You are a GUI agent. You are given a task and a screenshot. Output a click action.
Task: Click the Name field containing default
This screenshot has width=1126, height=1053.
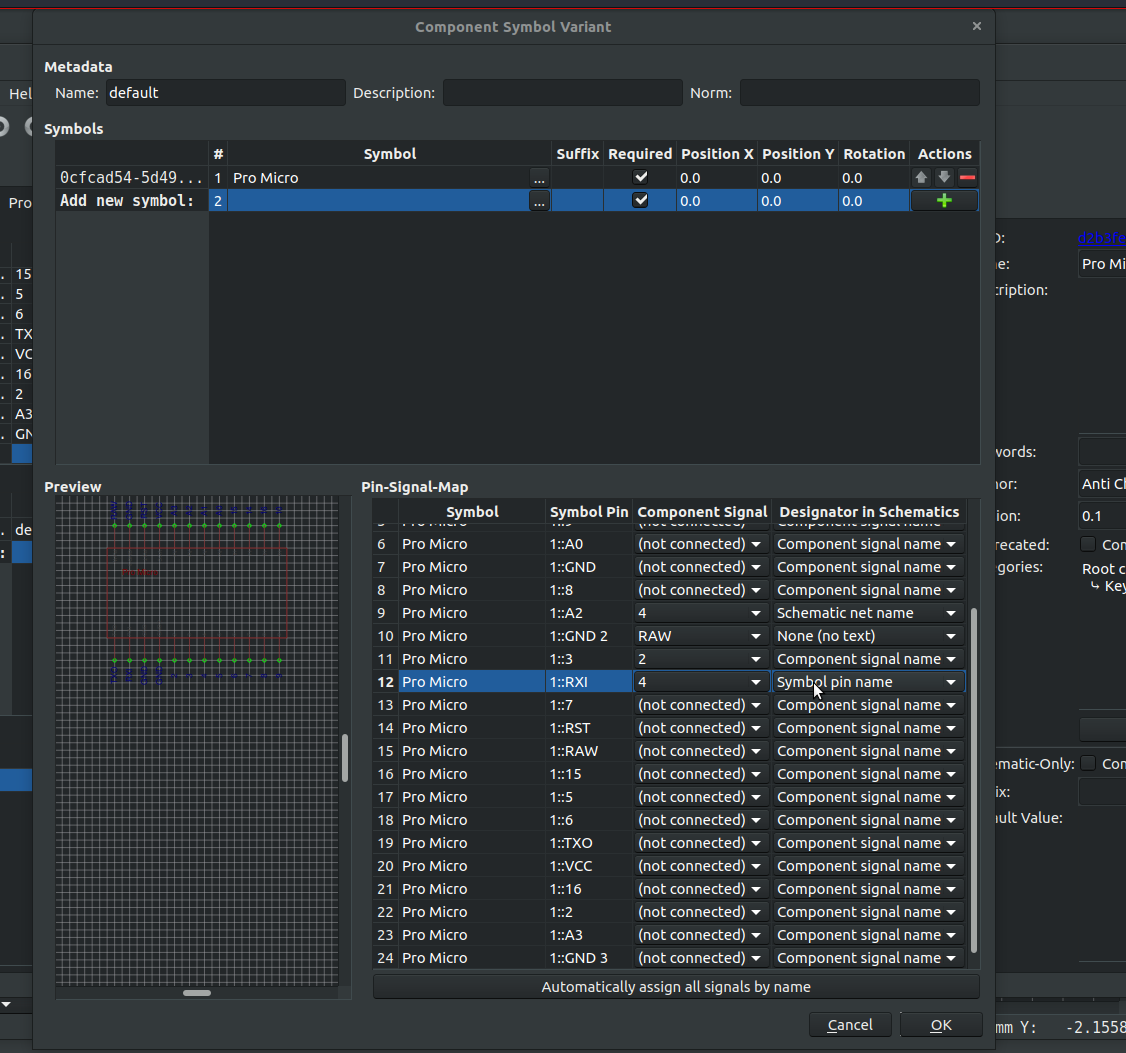tap(225, 93)
